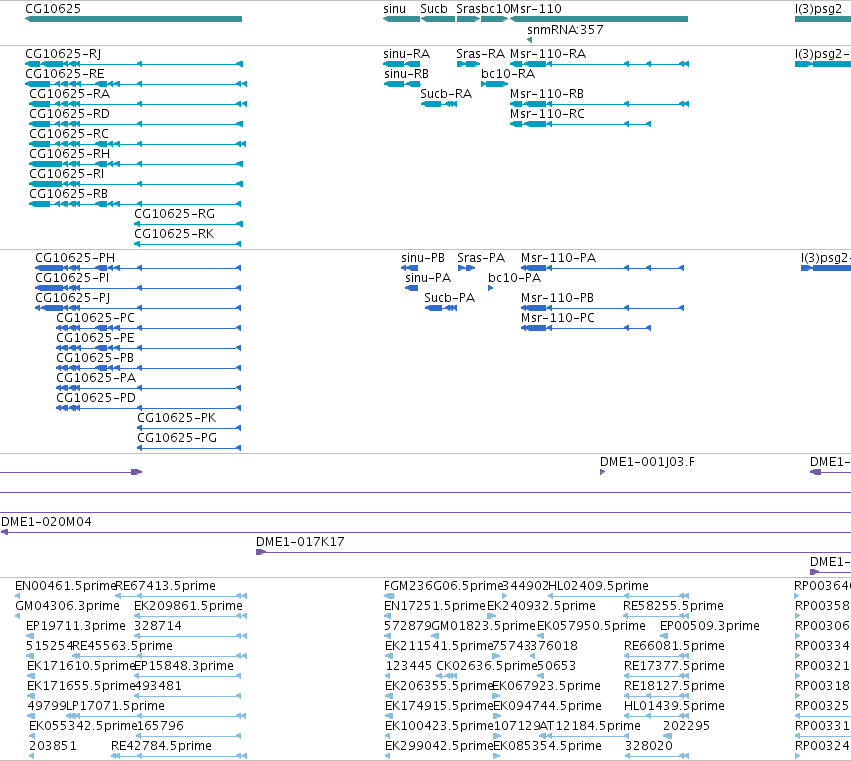Choose the CG10625-RB transcript label
The height and width of the screenshot is (761, 851).
pyautogui.click(x=68, y=194)
